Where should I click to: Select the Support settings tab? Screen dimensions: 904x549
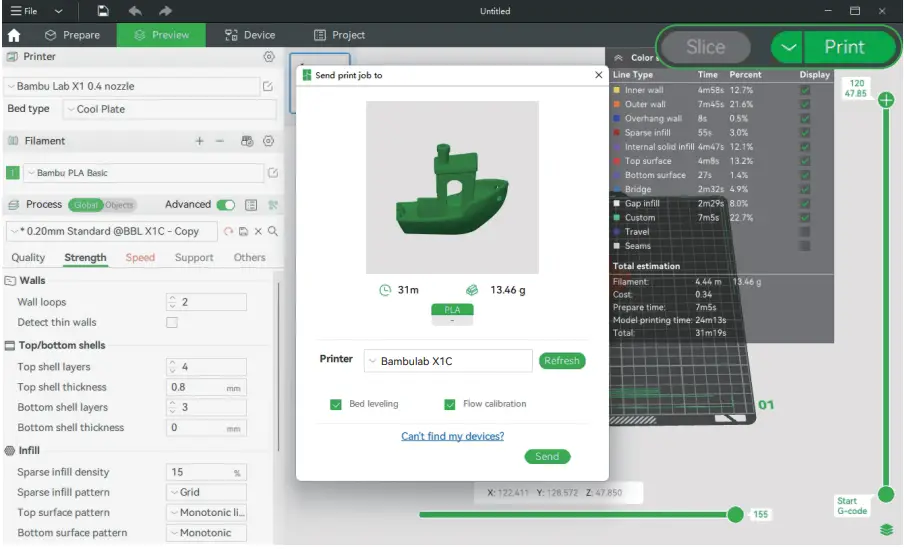coord(194,257)
